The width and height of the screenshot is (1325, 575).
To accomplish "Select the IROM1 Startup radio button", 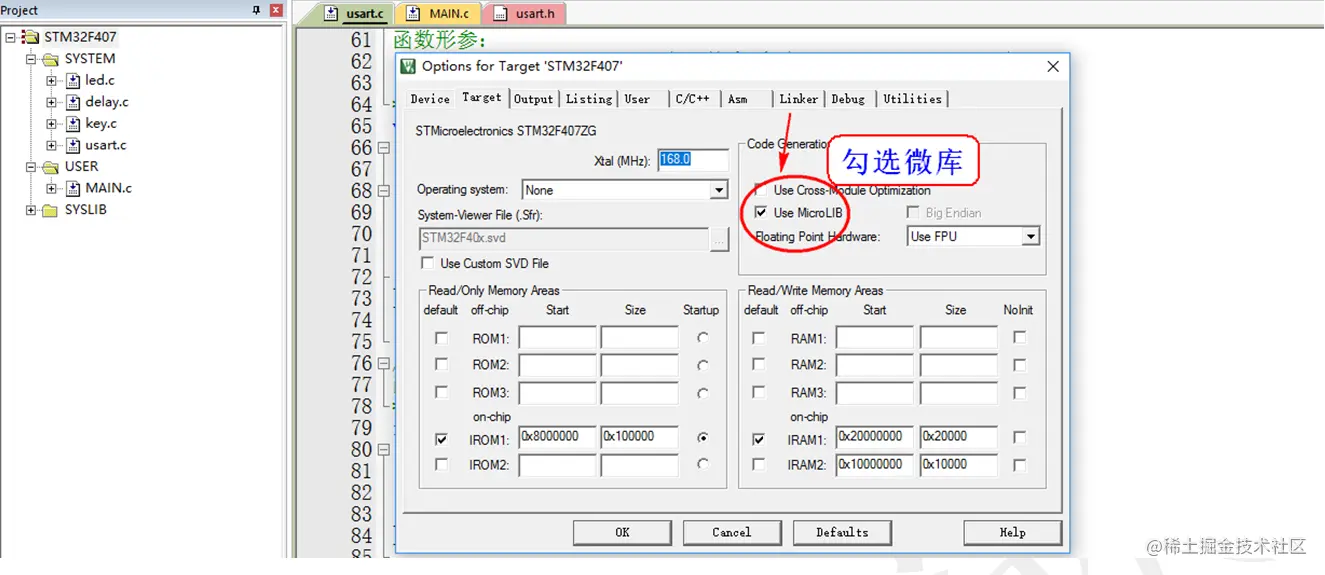I will tap(703, 438).
